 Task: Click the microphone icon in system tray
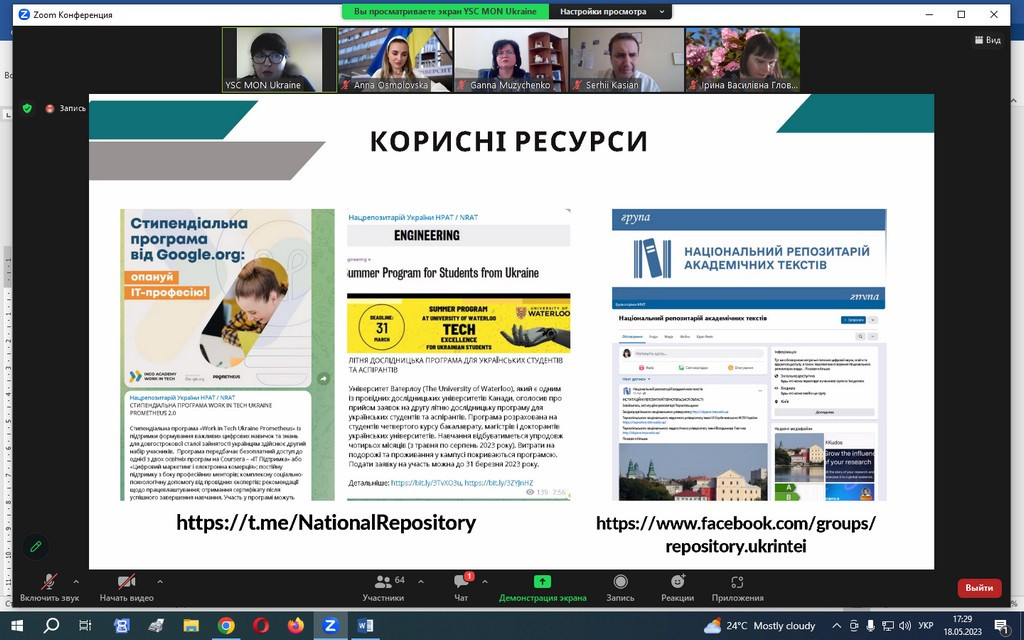tap(871, 626)
